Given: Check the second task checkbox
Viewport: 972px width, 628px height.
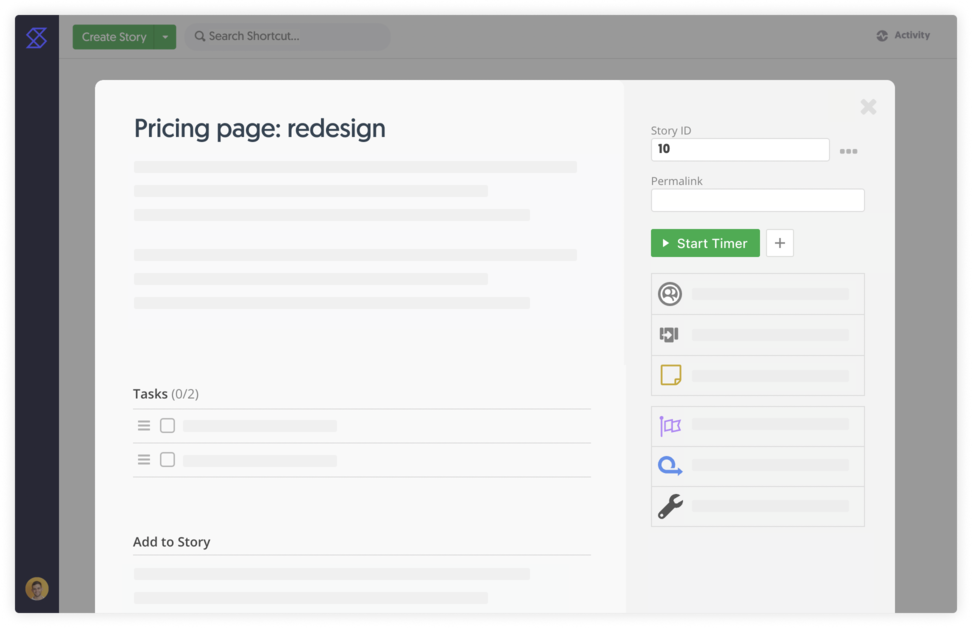Looking at the screenshot, I should [x=167, y=460].
